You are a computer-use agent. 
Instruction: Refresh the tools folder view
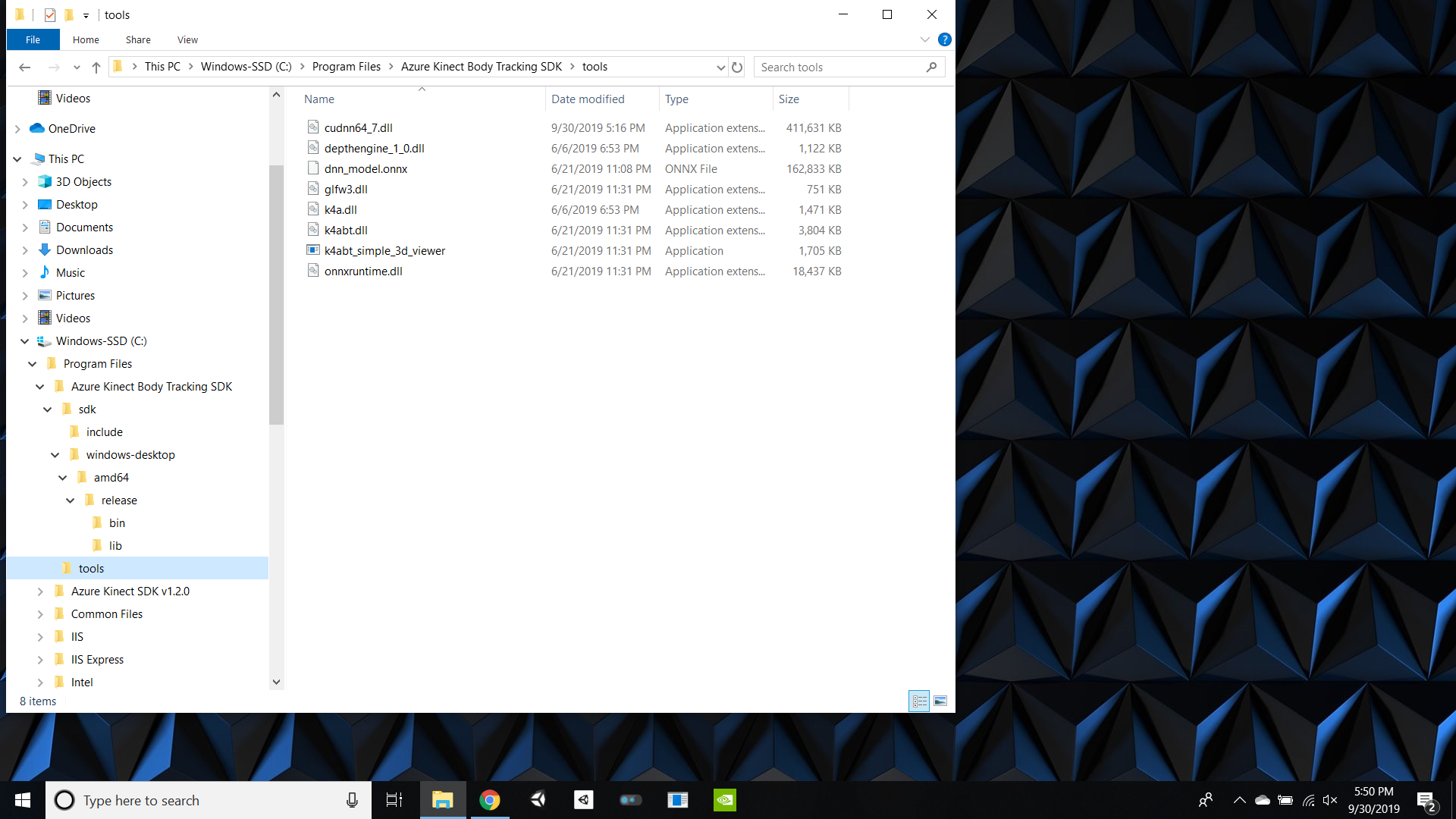click(737, 67)
